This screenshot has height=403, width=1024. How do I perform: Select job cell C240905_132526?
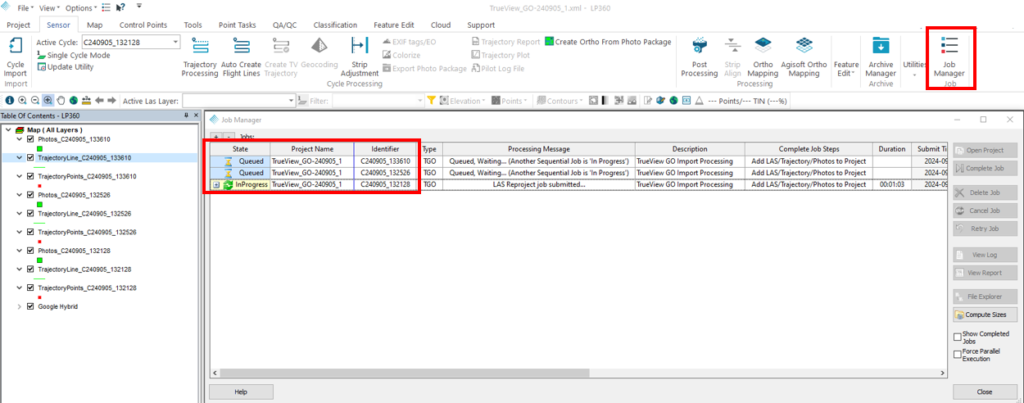(385, 173)
